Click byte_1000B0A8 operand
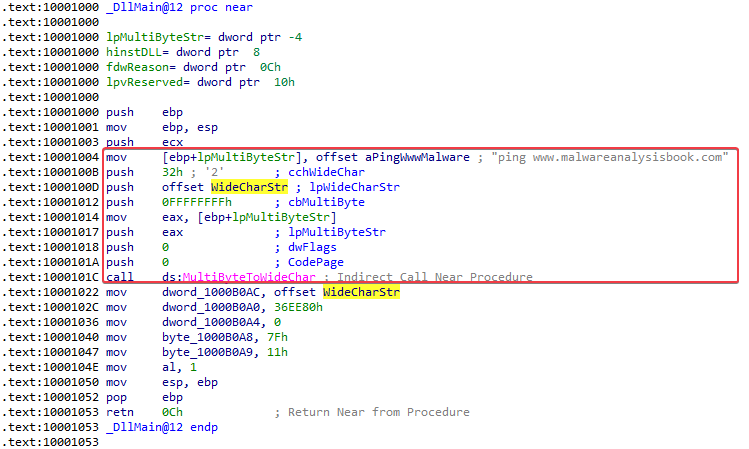Image resolution: width=749 pixels, height=449 pixels. [207, 337]
